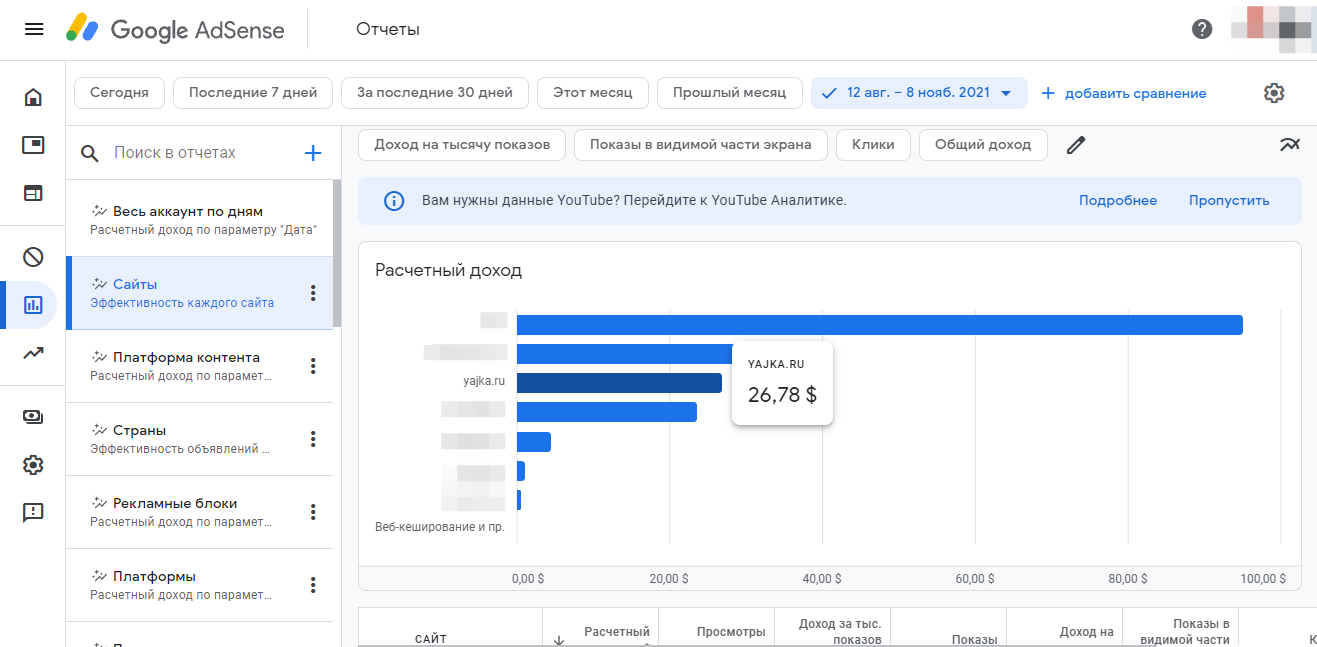Go to the Home sidebar icon
1317x647 pixels.
[33, 97]
